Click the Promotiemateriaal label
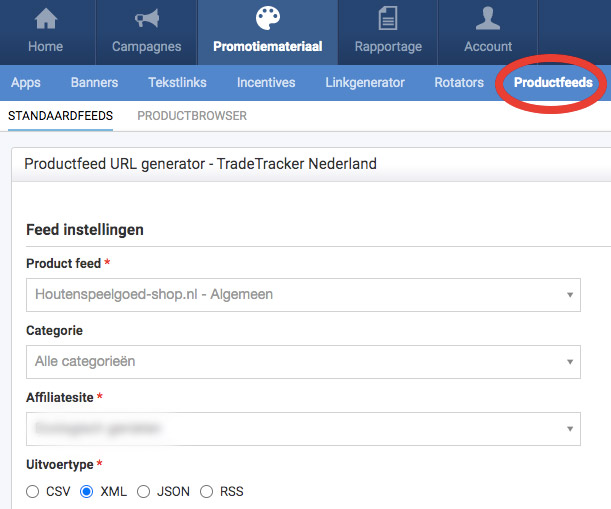The image size is (611, 509). point(268,46)
